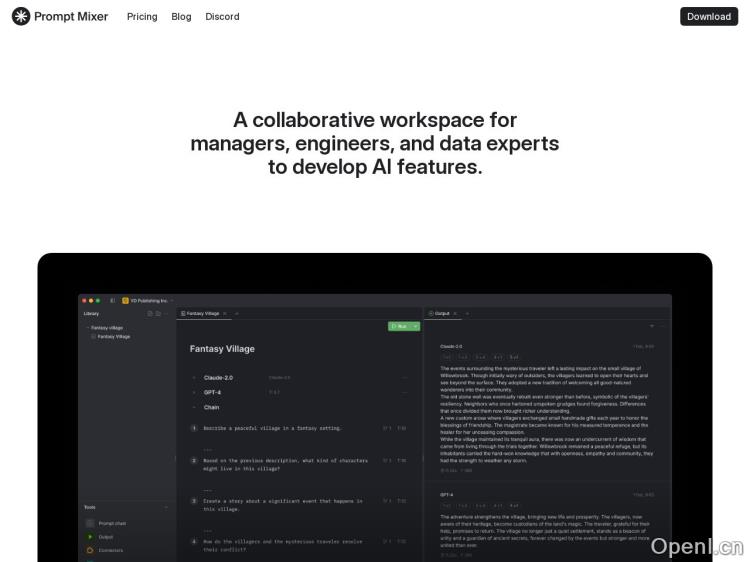Switch to the Fantasy Village editor tab
The image size is (750, 562).
click(202, 313)
